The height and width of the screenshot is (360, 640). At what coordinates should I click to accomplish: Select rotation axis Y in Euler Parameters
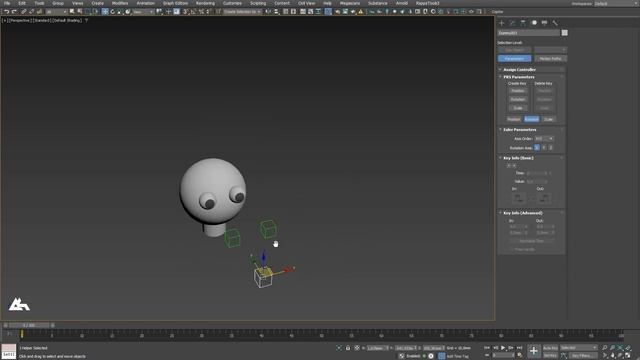[x=544, y=147]
